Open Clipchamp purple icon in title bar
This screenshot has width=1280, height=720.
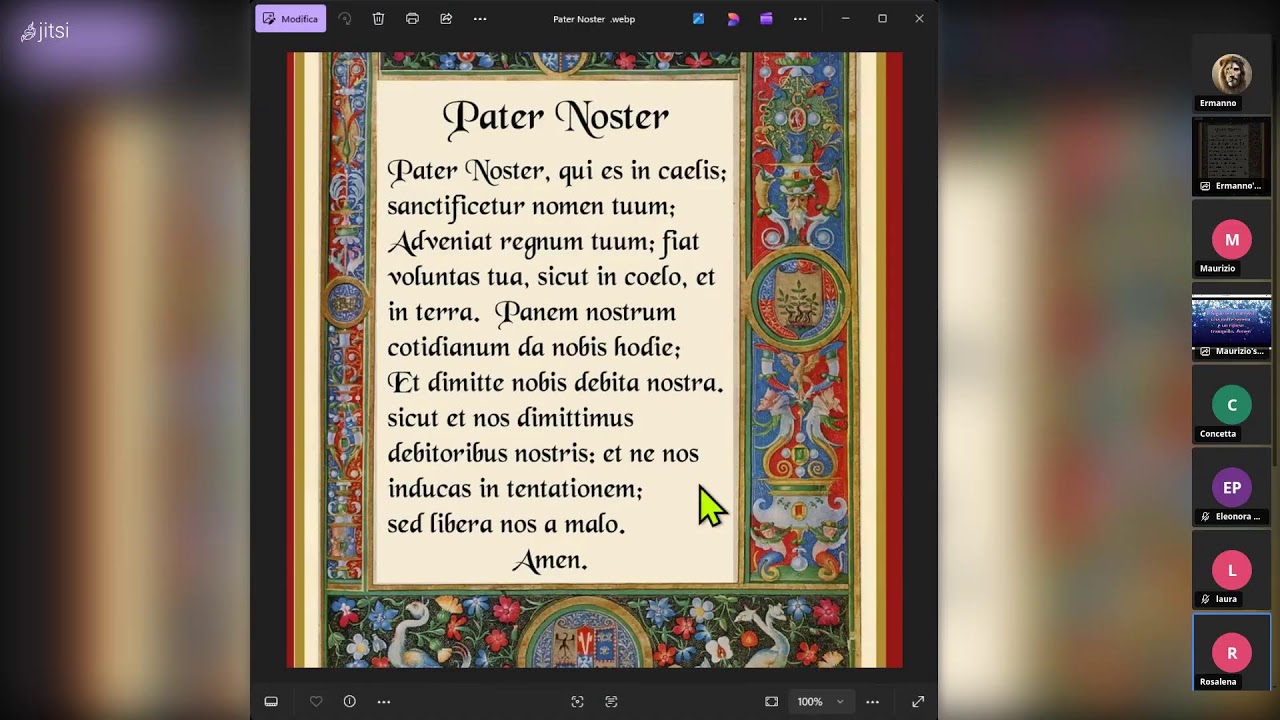tap(766, 19)
